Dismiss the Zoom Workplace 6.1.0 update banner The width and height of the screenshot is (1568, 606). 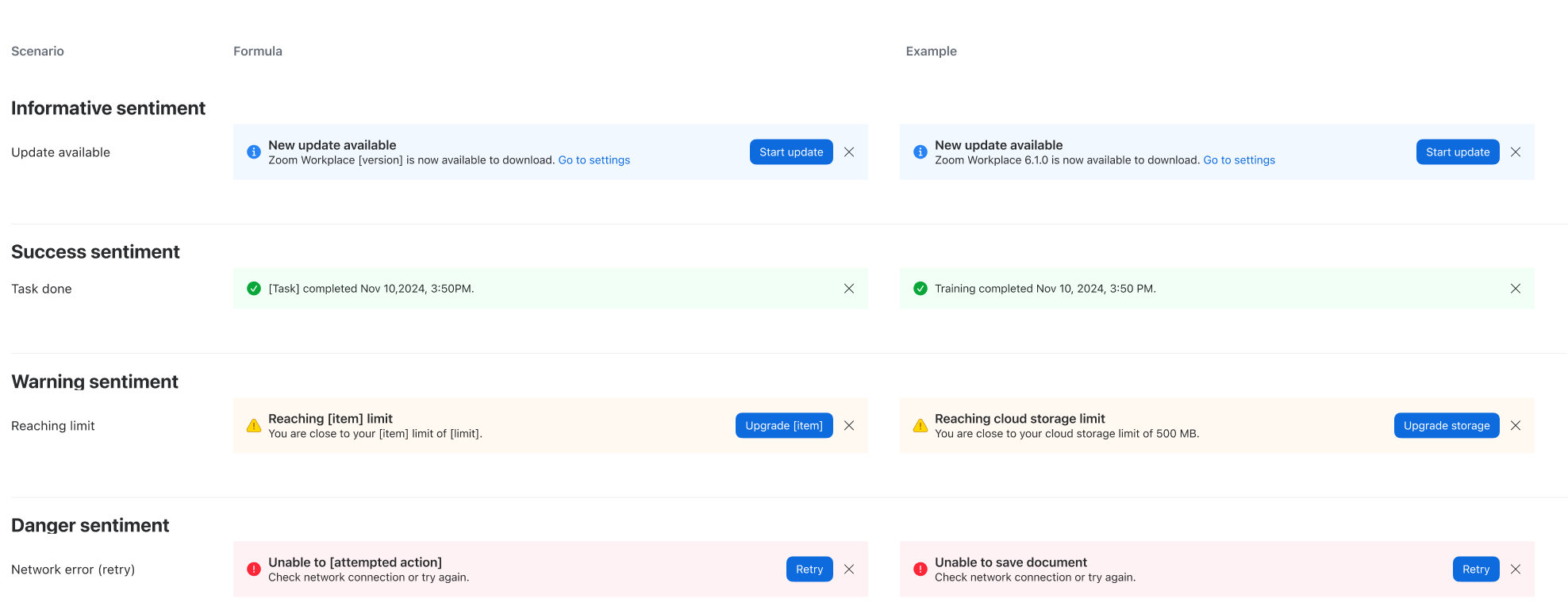[x=1516, y=152]
